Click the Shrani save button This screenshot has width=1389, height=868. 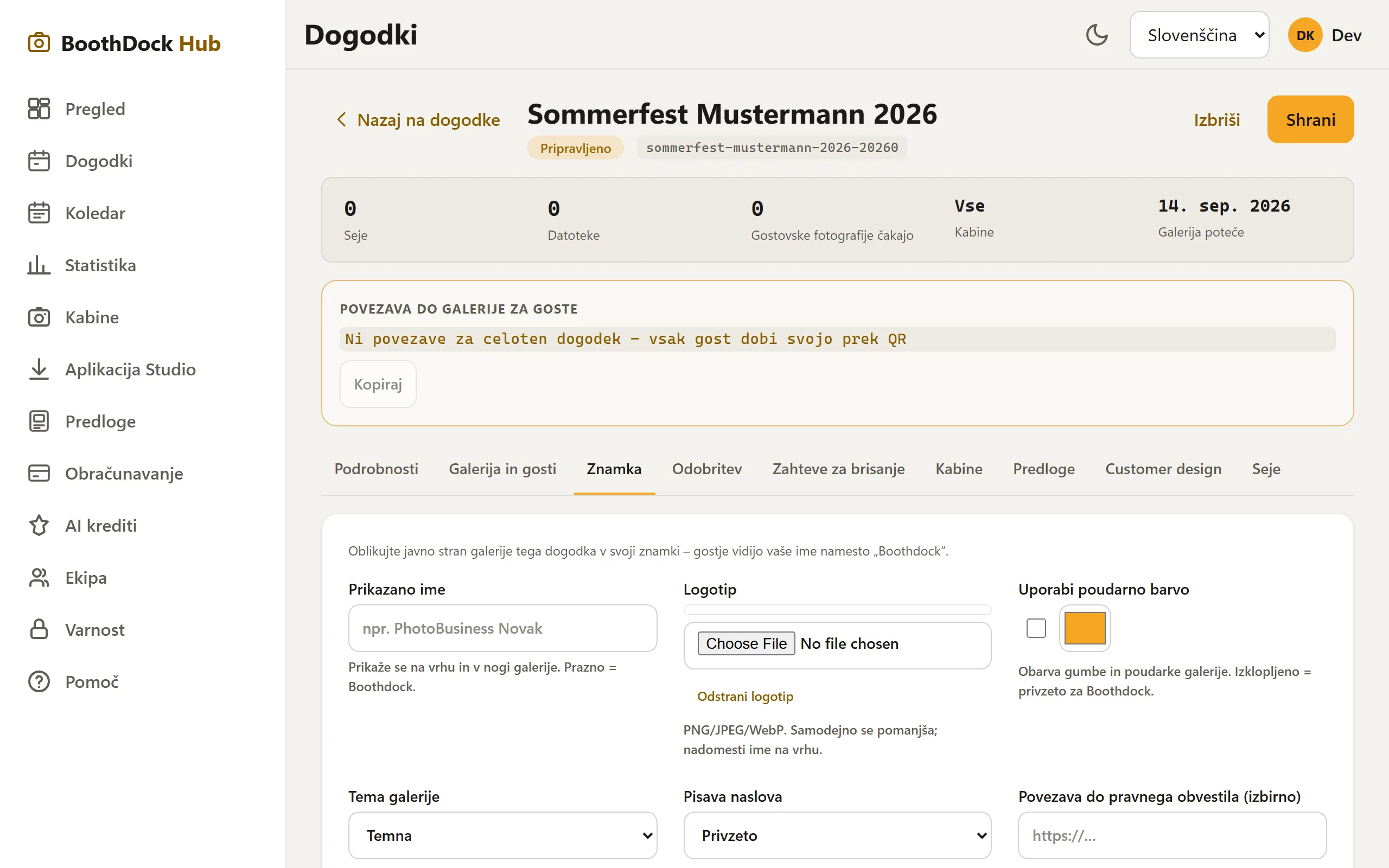click(1310, 119)
